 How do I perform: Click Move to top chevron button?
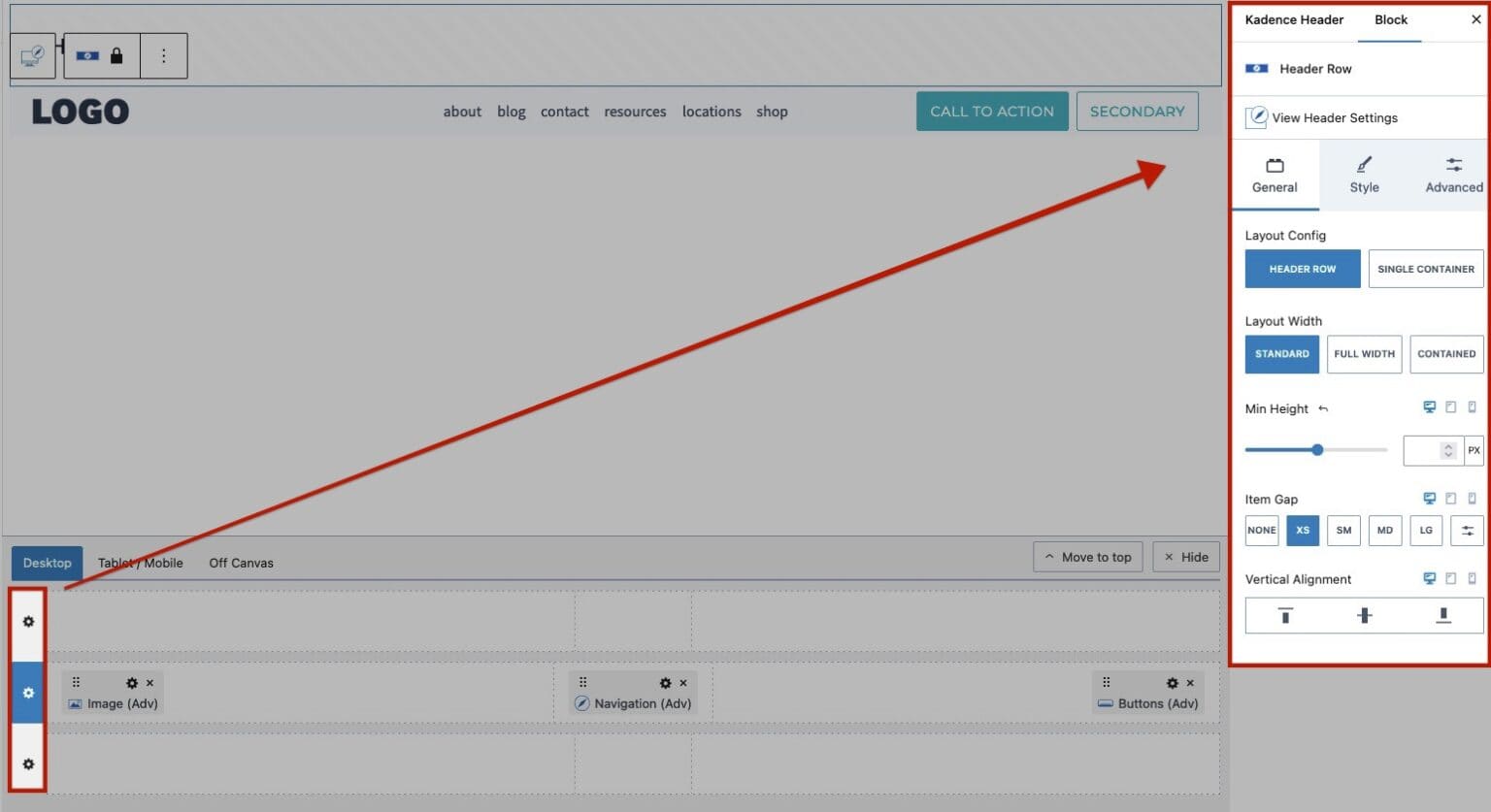click(1087, 557)
